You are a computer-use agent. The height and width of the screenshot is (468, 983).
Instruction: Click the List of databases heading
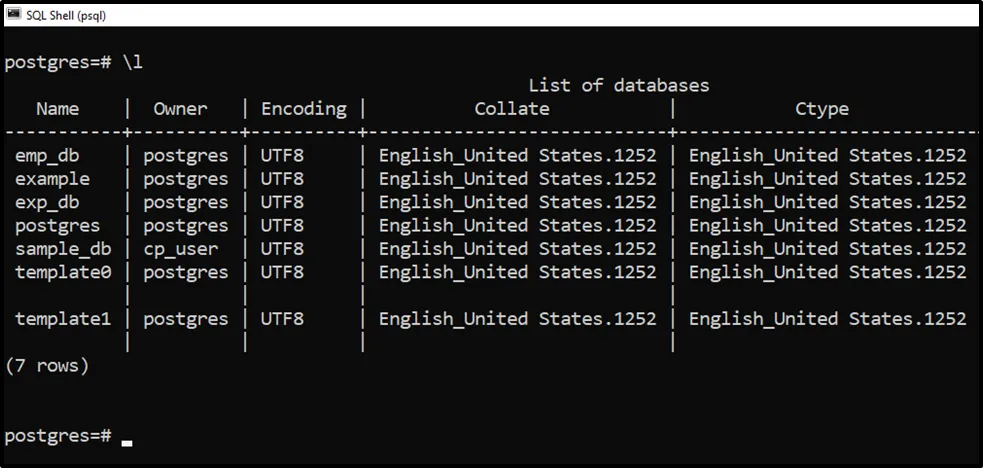click(618, 85)
